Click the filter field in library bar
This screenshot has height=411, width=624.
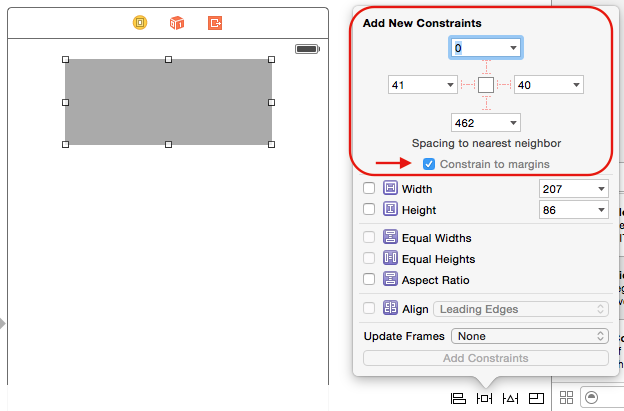pyautogui.click(x=605, y=398)
